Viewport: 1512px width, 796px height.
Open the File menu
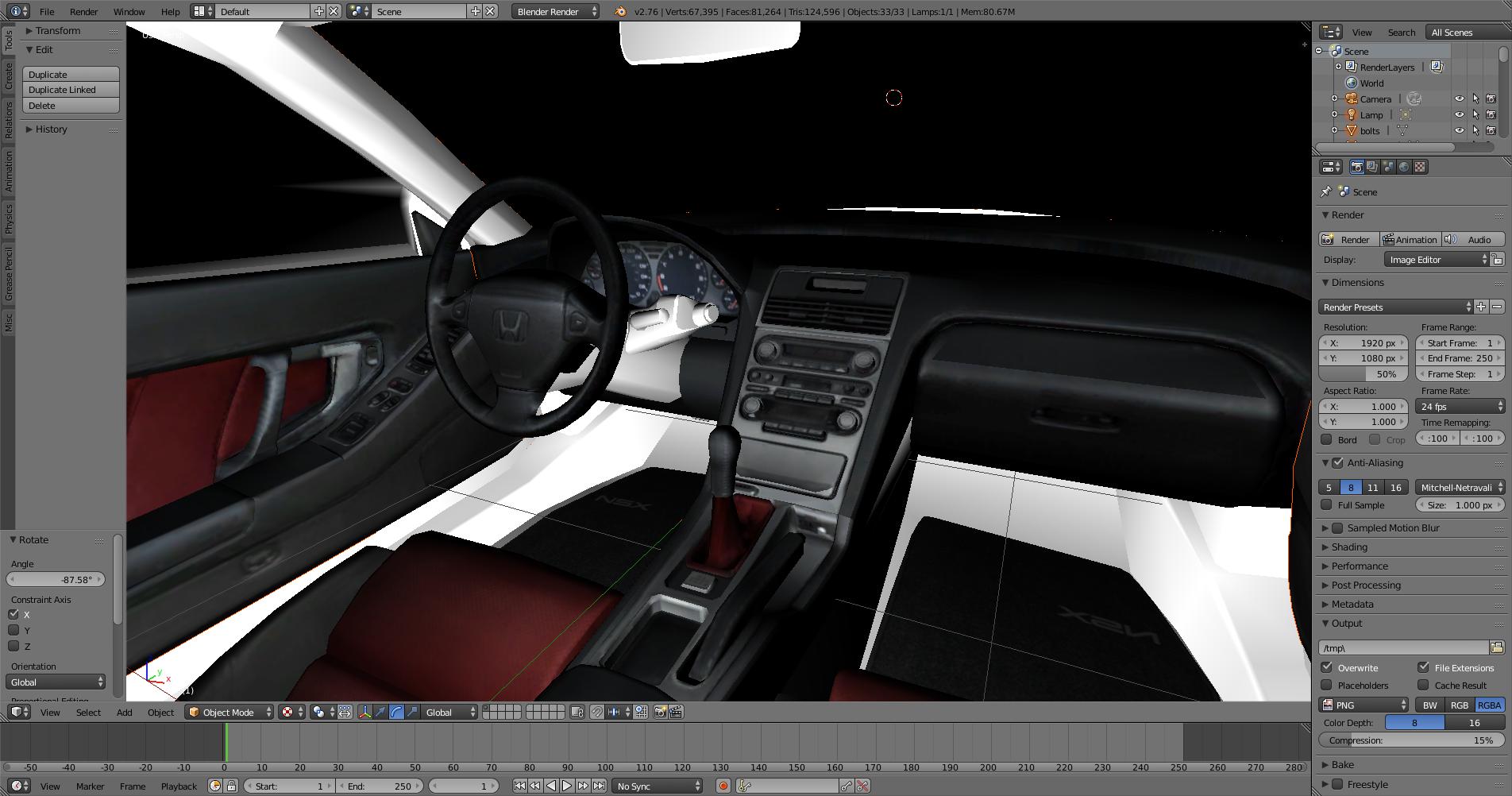47,11
